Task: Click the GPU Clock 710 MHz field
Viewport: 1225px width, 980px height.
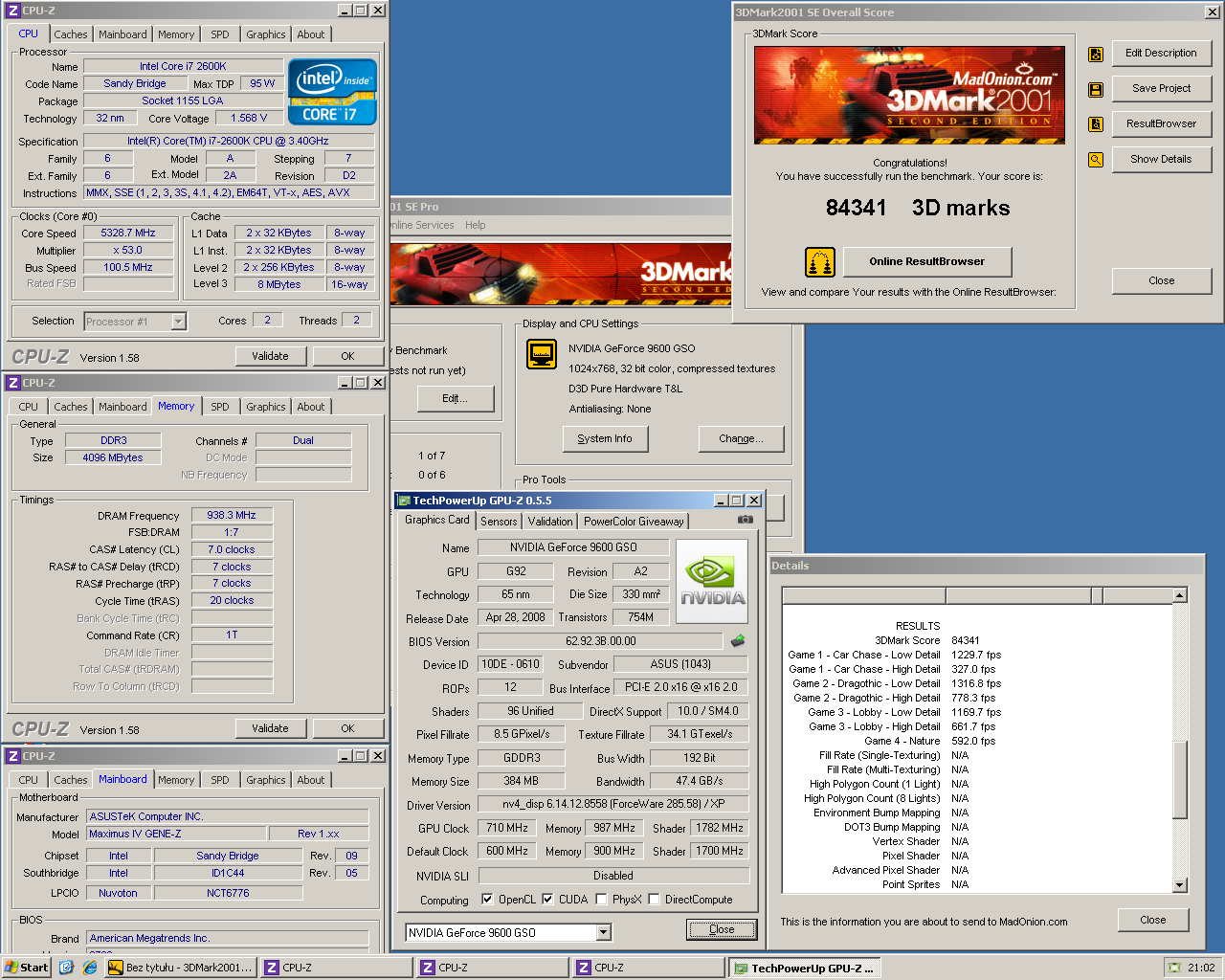Action: [x=507, y=828]
